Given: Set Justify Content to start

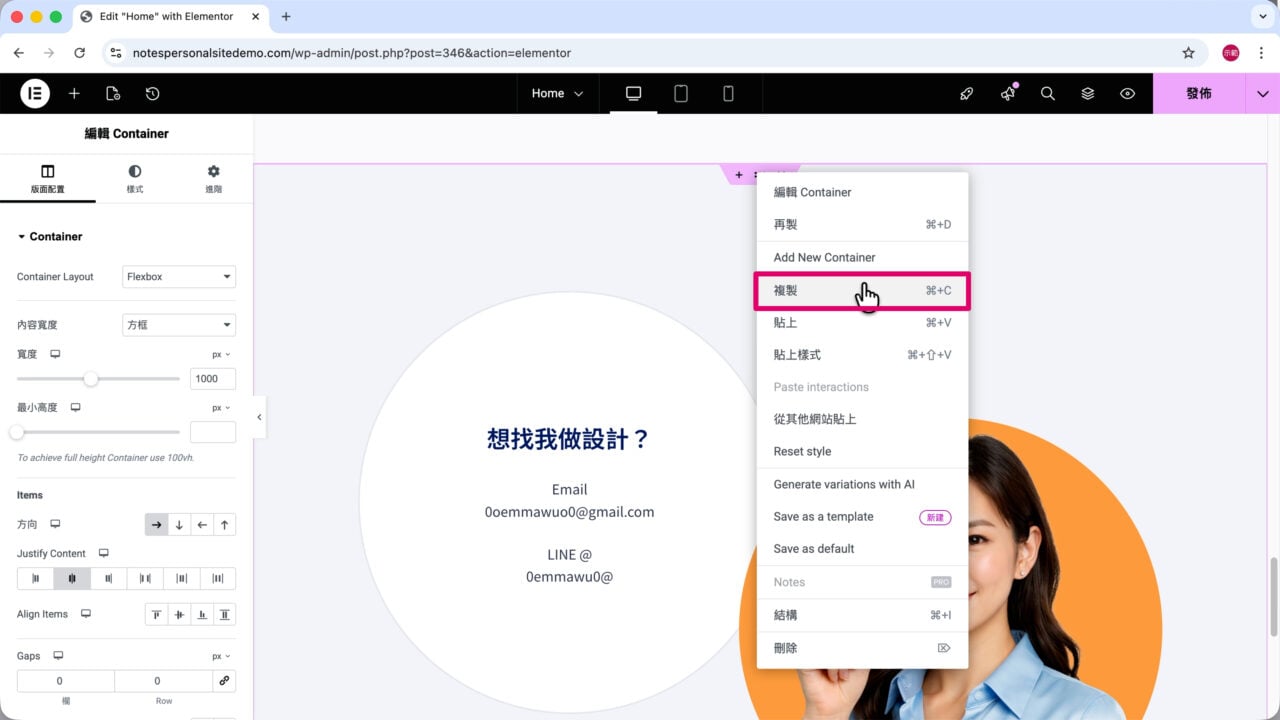Looking at the screenshot, I should 35,578.
